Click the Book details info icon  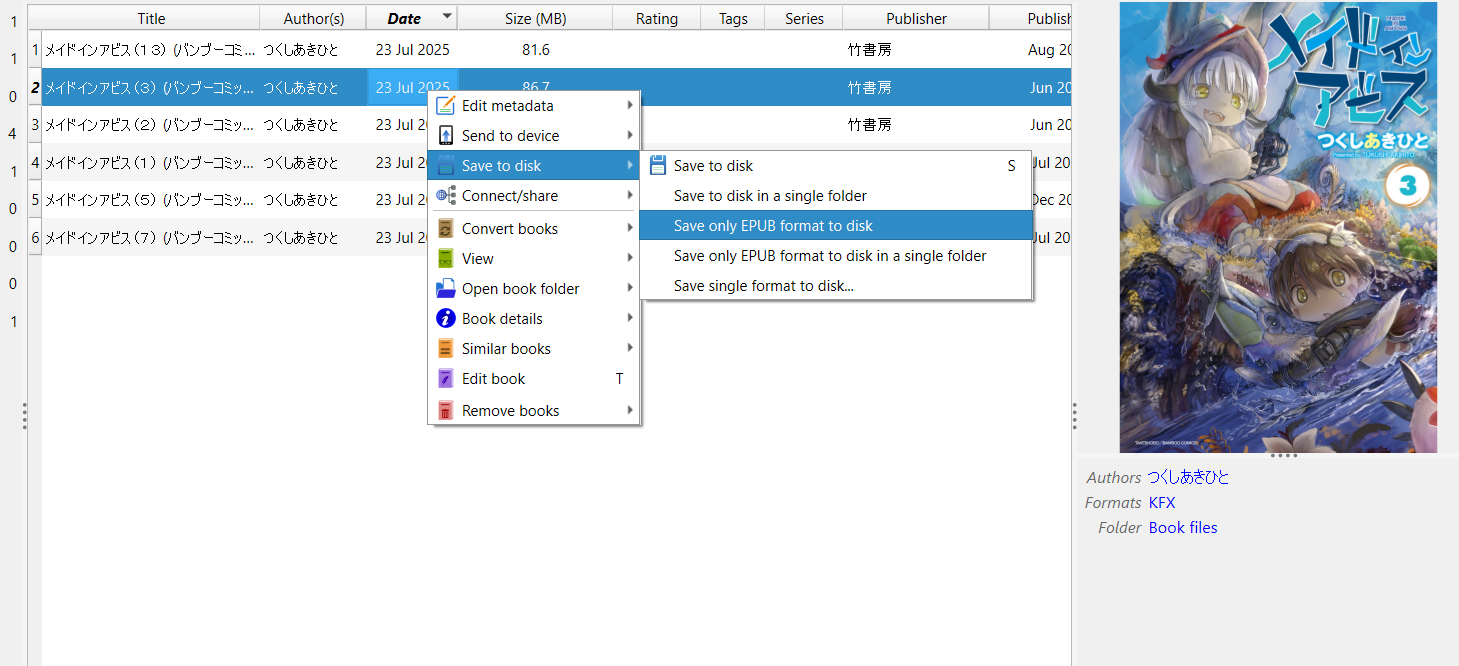tap(446, 318)
